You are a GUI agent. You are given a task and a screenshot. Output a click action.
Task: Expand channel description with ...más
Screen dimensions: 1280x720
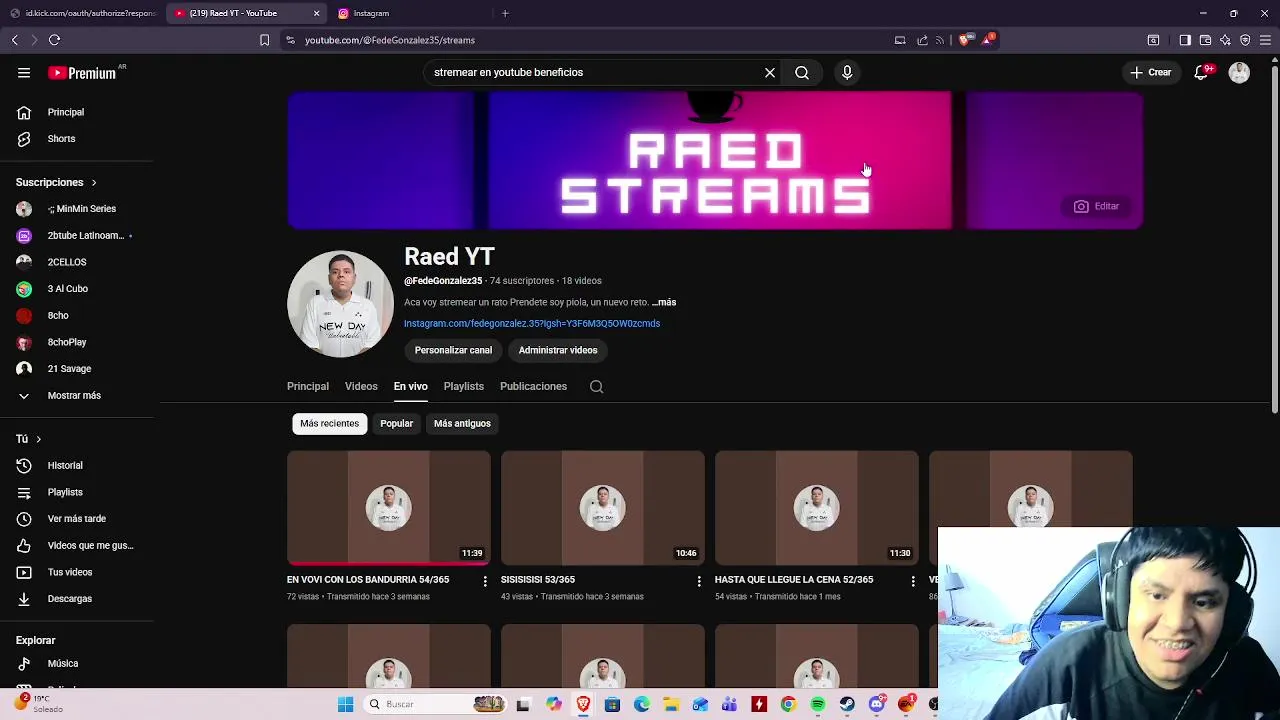[664, 302]
